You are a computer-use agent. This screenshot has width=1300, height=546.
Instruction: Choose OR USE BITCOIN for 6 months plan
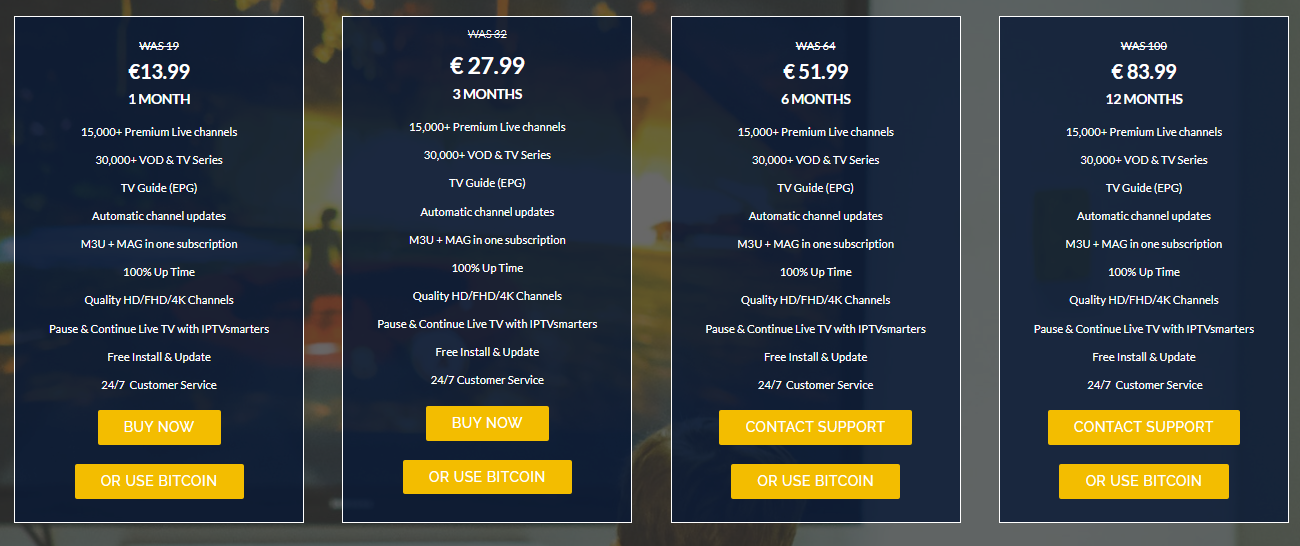(815, 481)
